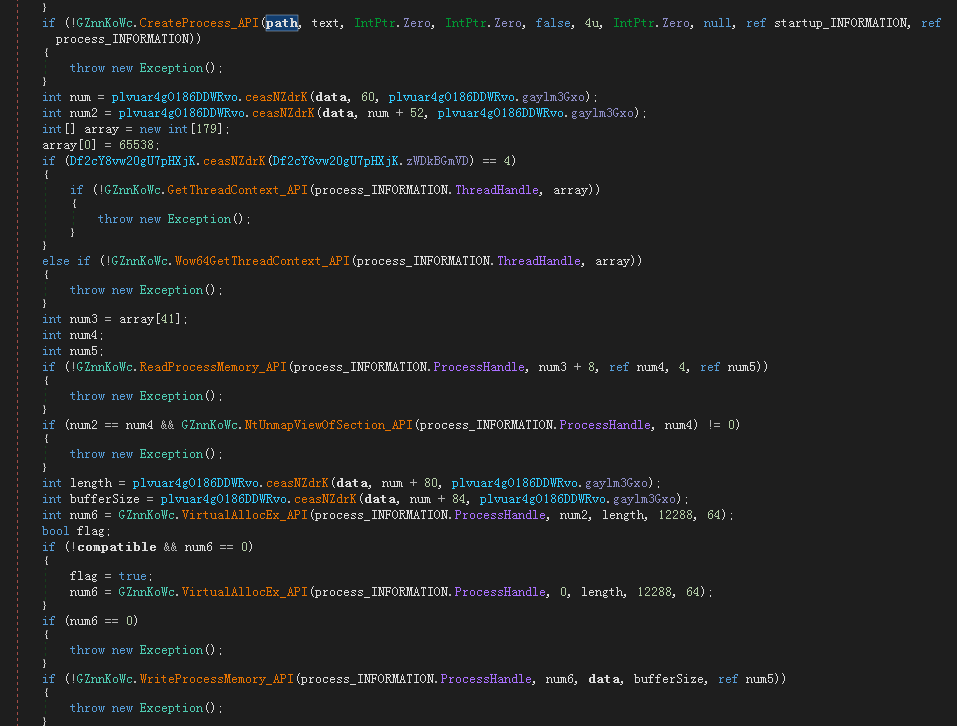Image resolution: width=957 pixels, height=726 pixels.
Task: Open the NtUnmapViewOfSection_API method reference
Action: click(x=328, y=425)
